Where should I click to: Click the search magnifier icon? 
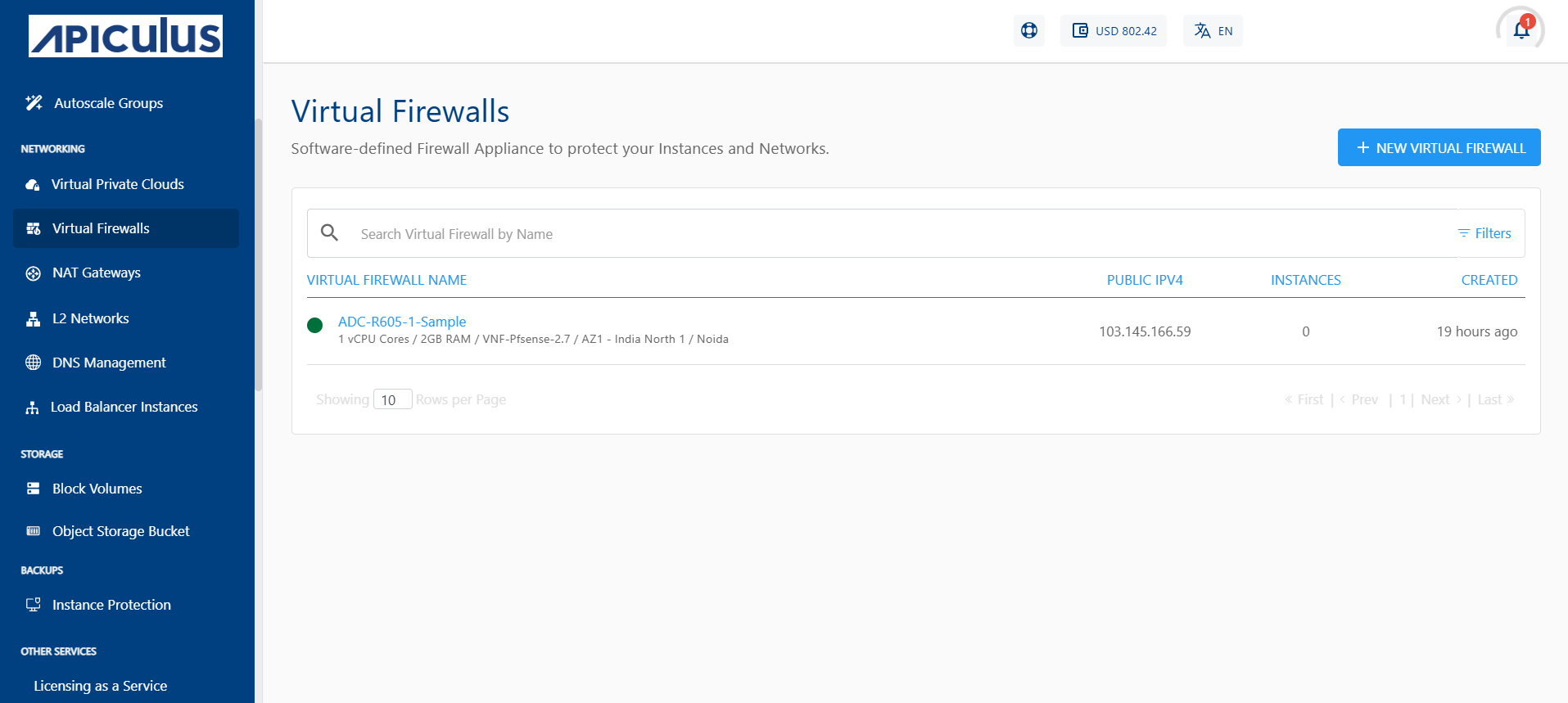[330, 232]
